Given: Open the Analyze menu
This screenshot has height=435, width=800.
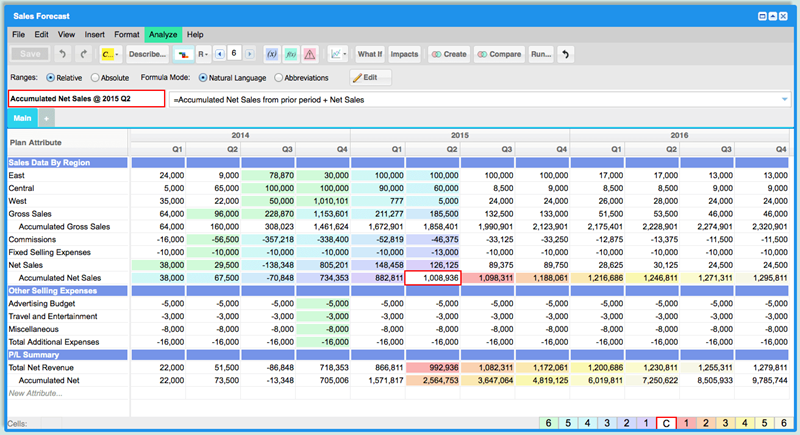Looking at the screenshot, I should coord(163,34).
